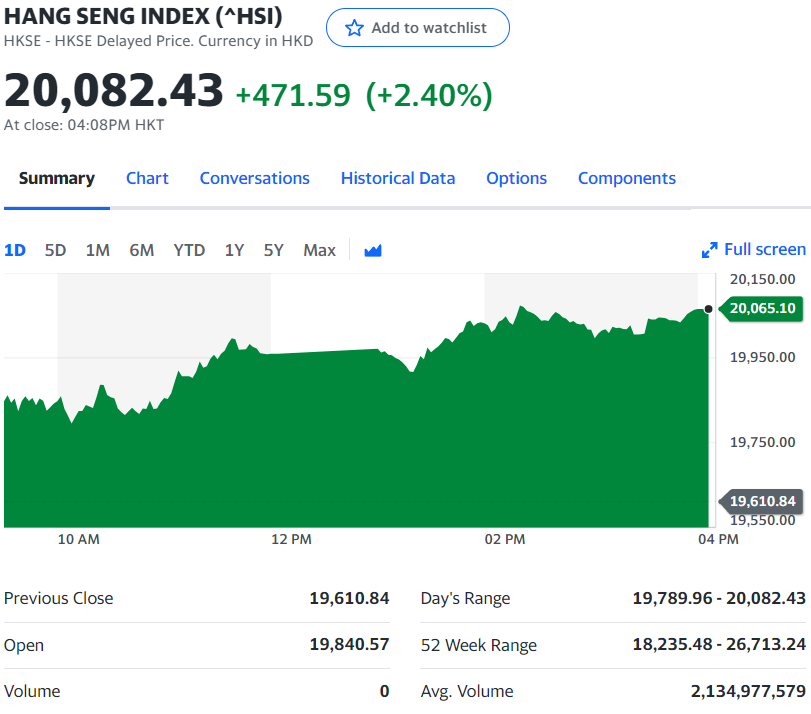The height and width of the screenshot is (714, 811).
Task: Click the gray 19,610.84 previous close label
Action: tap(762, 501)
